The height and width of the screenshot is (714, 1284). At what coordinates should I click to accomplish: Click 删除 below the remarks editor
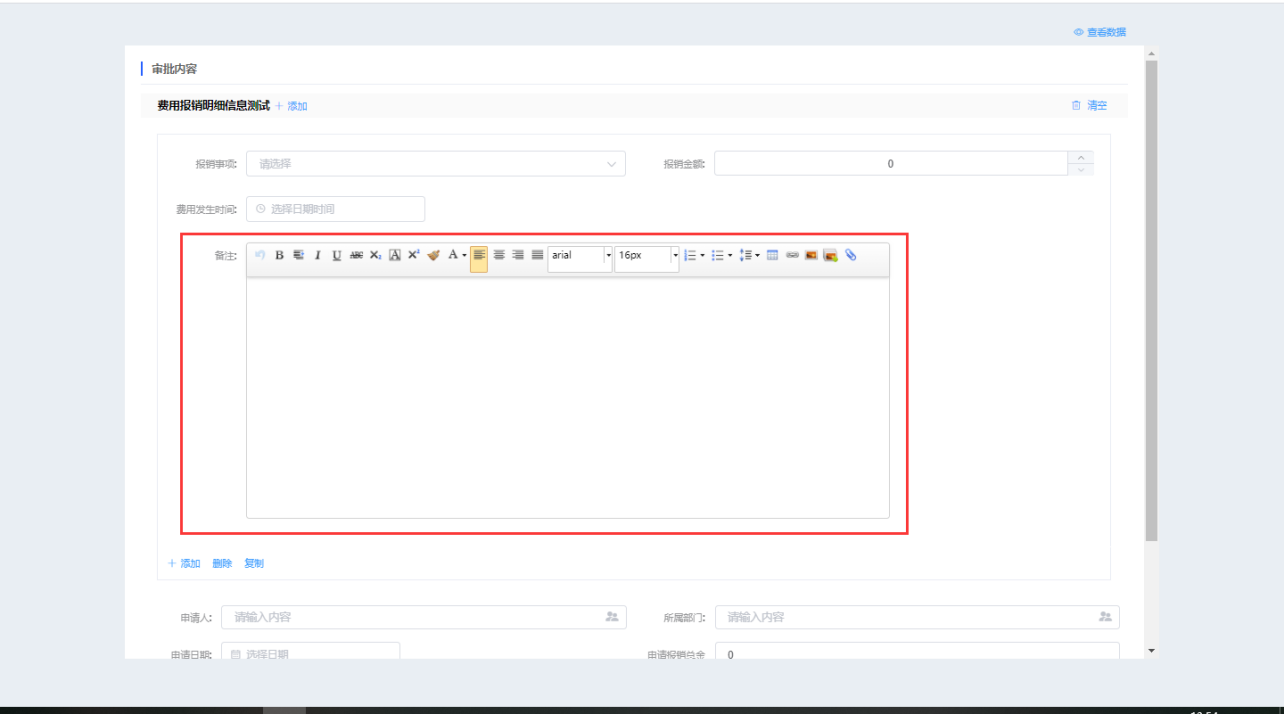coord(222,564)
